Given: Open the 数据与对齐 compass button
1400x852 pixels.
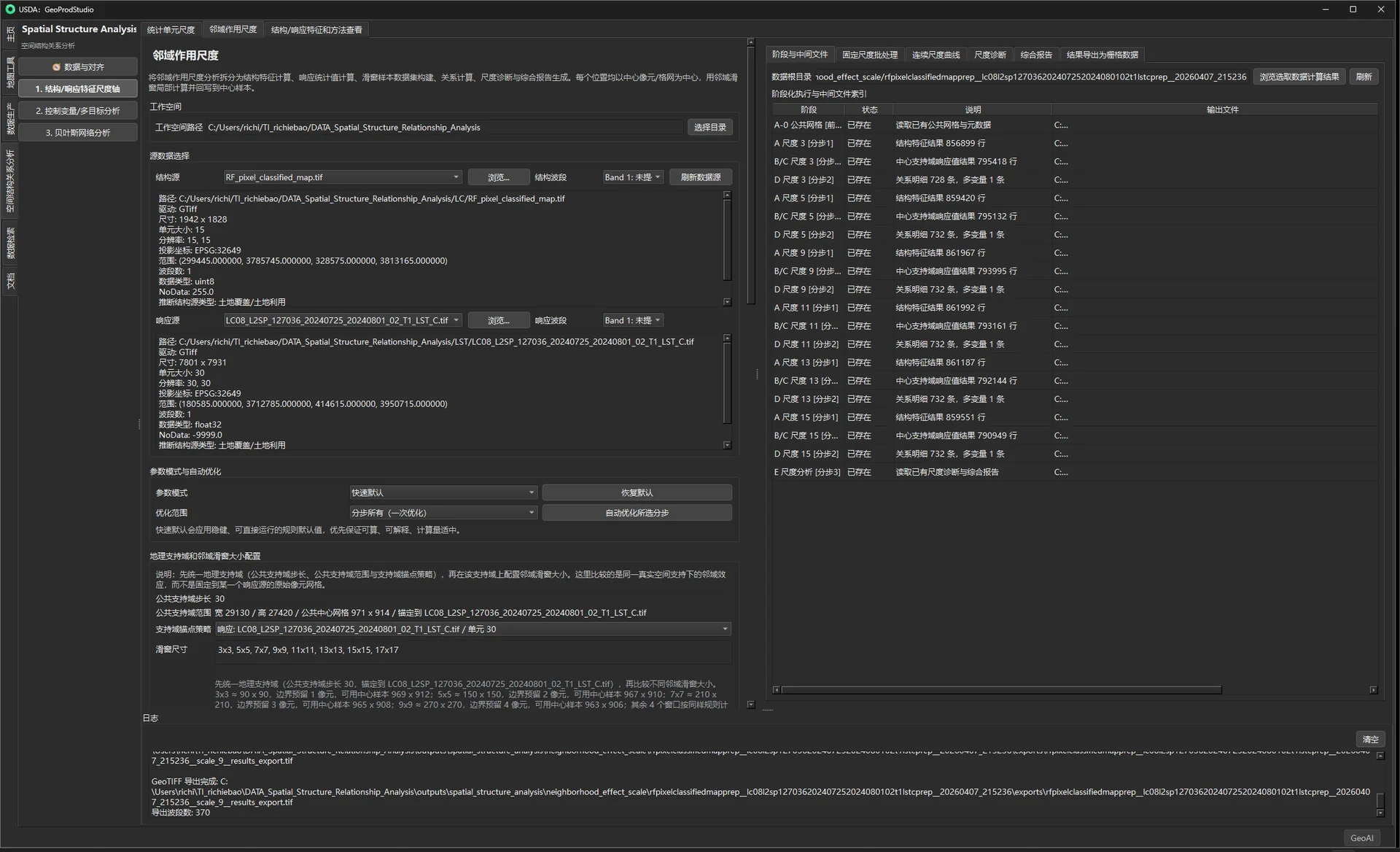Looking at the screenshot, I should tap(78, 67).
